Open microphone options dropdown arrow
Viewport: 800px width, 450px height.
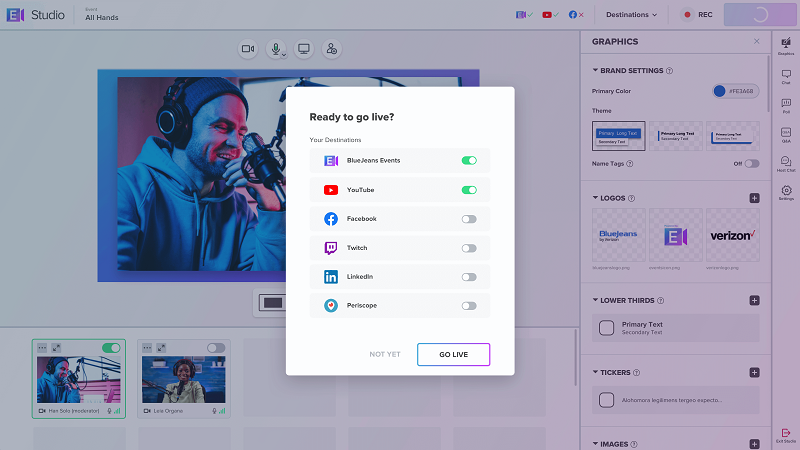(284, 55)
